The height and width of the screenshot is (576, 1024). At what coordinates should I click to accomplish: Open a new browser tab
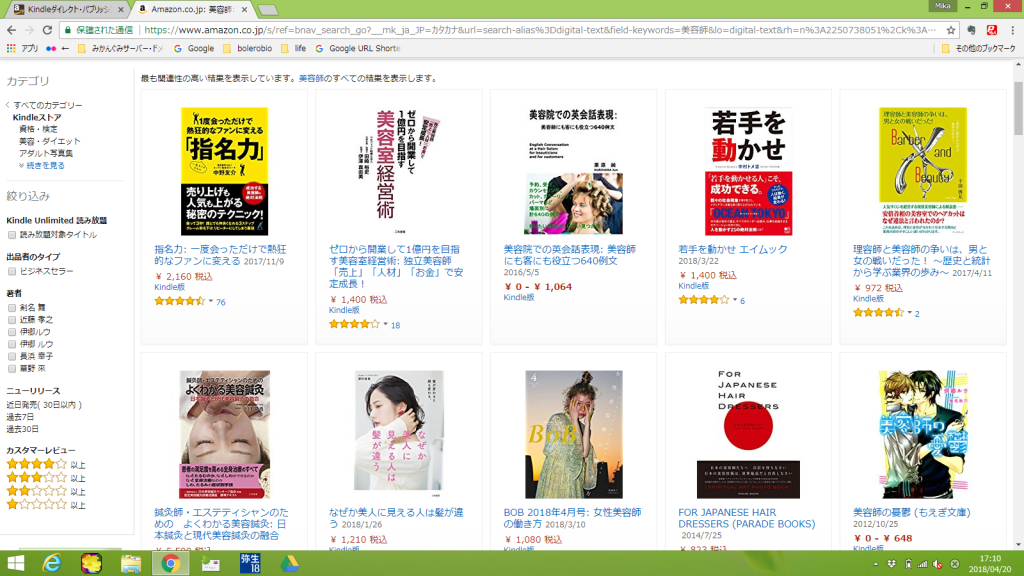[268, 10]
